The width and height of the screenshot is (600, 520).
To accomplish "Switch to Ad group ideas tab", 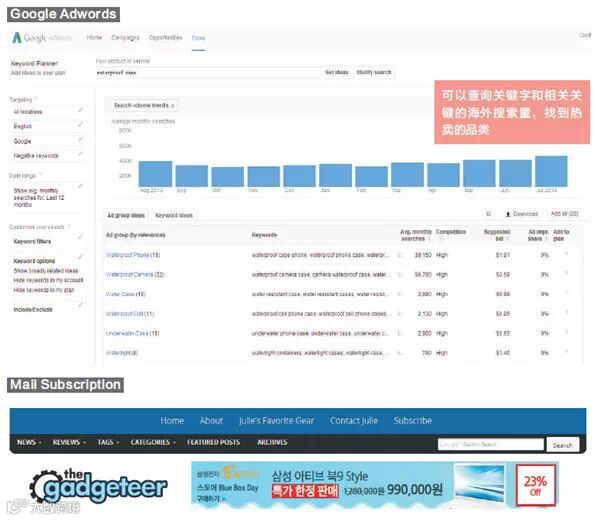I will [x=126, y=215].
